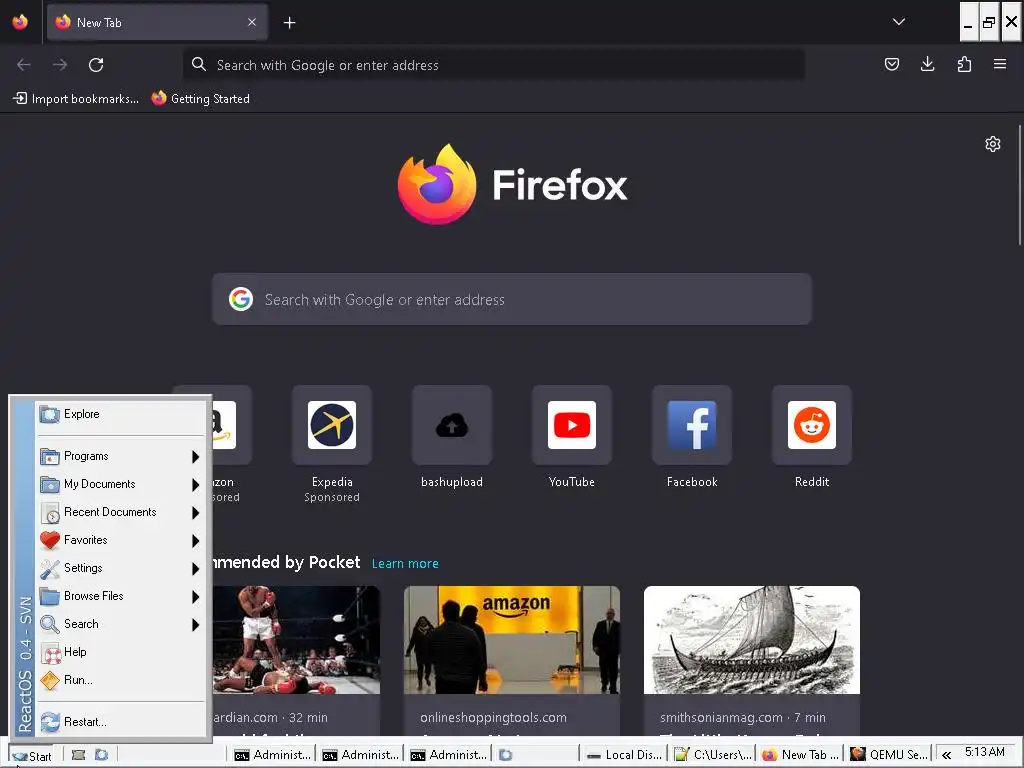
Task: Open the Downloads panel icon
Action: (x=927, y=64)
